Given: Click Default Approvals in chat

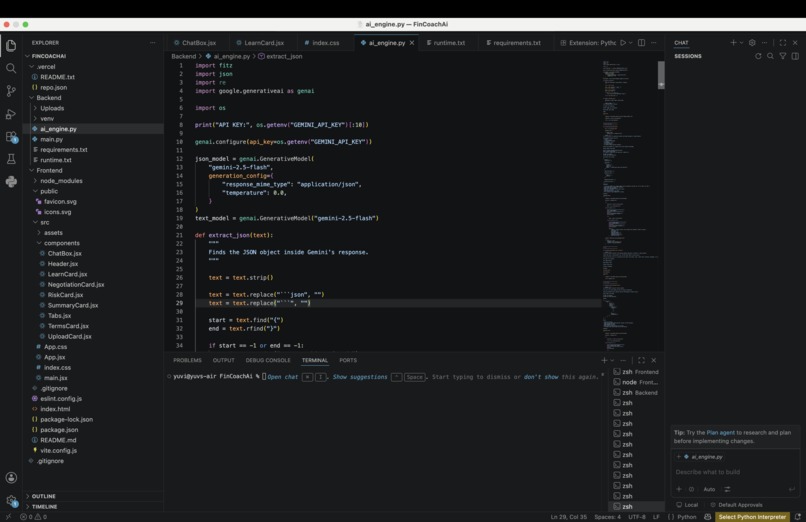Looking at the screenshot, I should coord(736,505).
